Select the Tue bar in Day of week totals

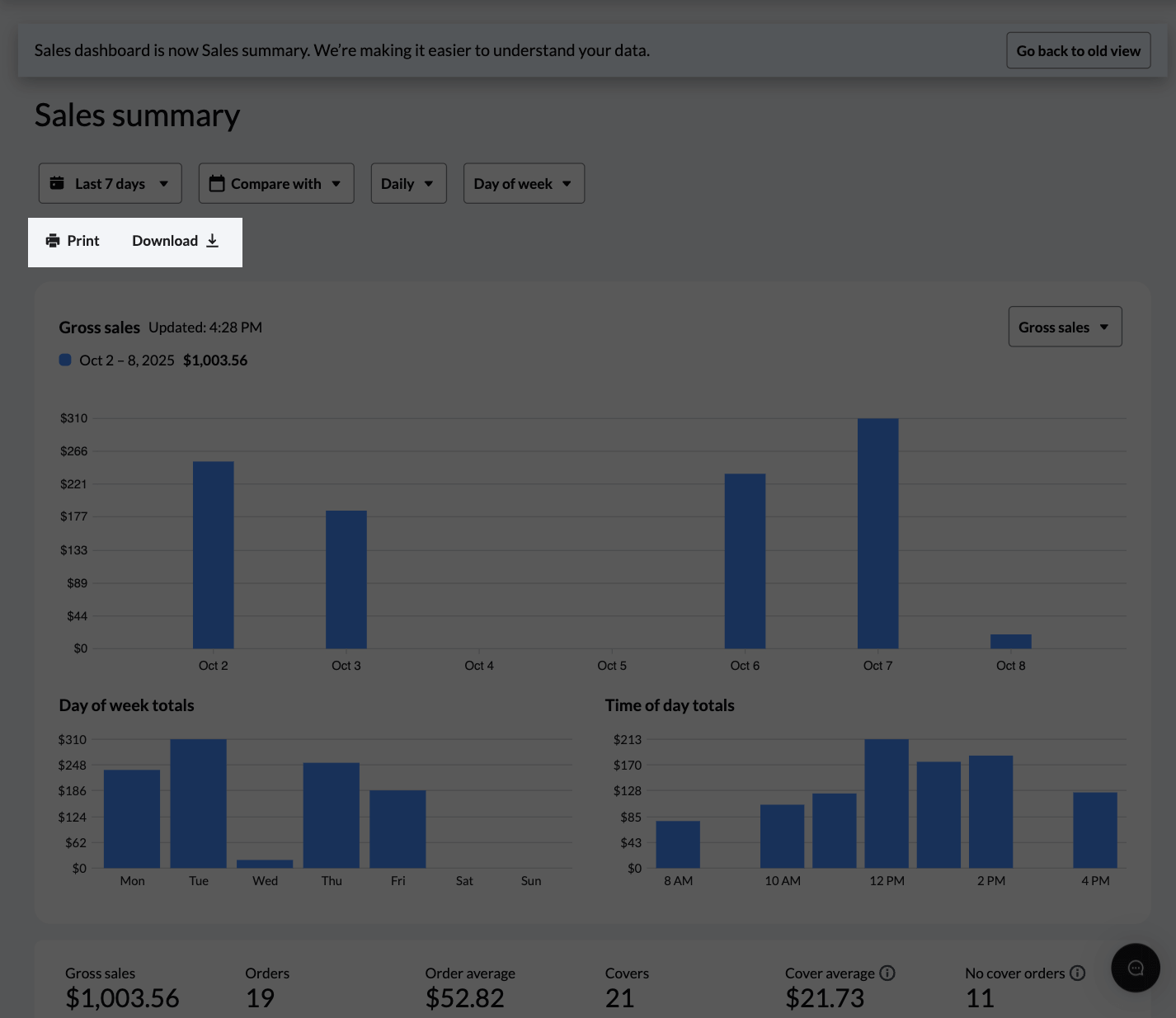pos(198,804)
